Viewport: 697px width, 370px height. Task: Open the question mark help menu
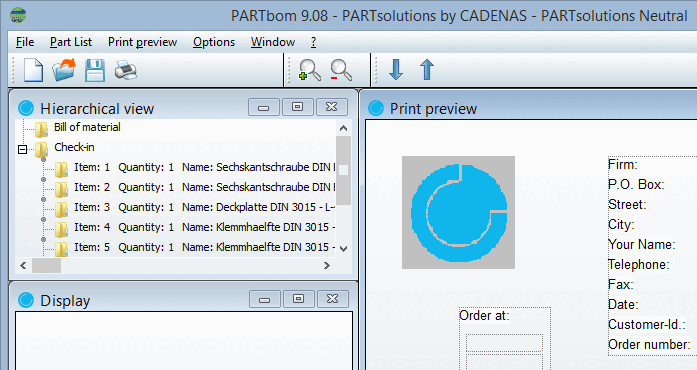(313, 42)
